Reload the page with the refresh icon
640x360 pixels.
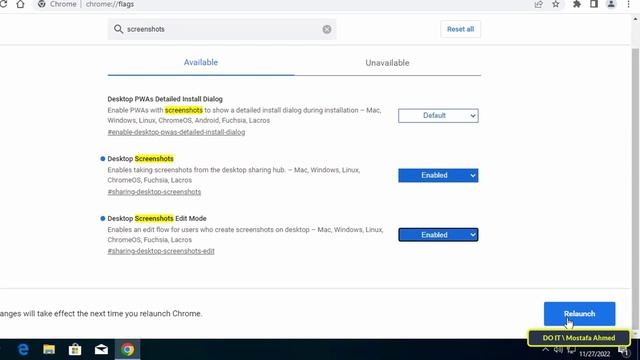tap(3, 4)
